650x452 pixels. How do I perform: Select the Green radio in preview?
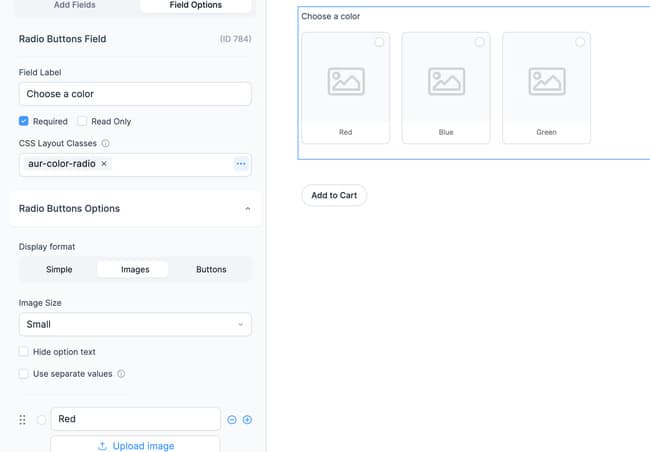pyautogui.click(x=580, y=42)
